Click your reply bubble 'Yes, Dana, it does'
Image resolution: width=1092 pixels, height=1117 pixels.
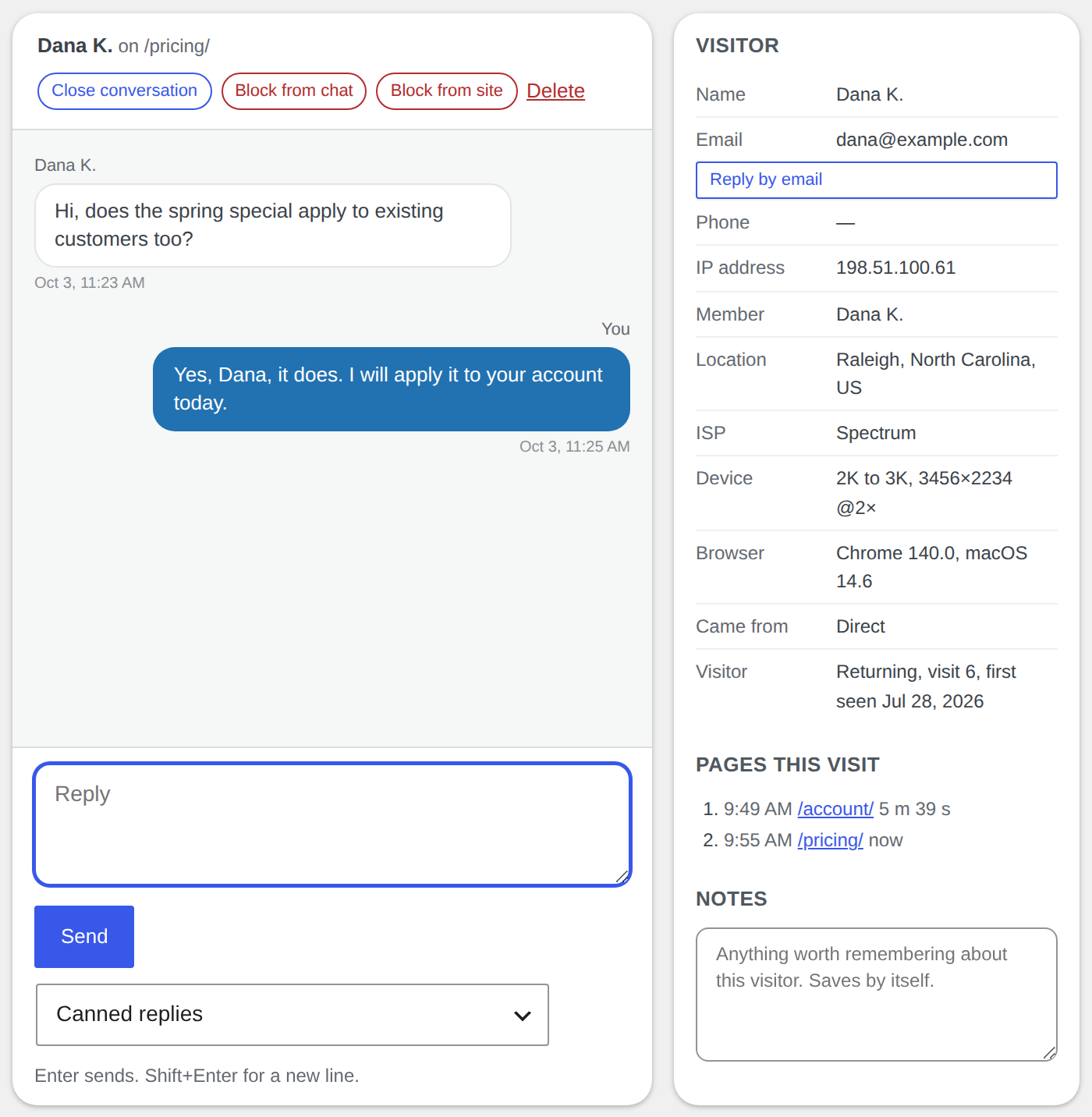click(x=392, y=389)
